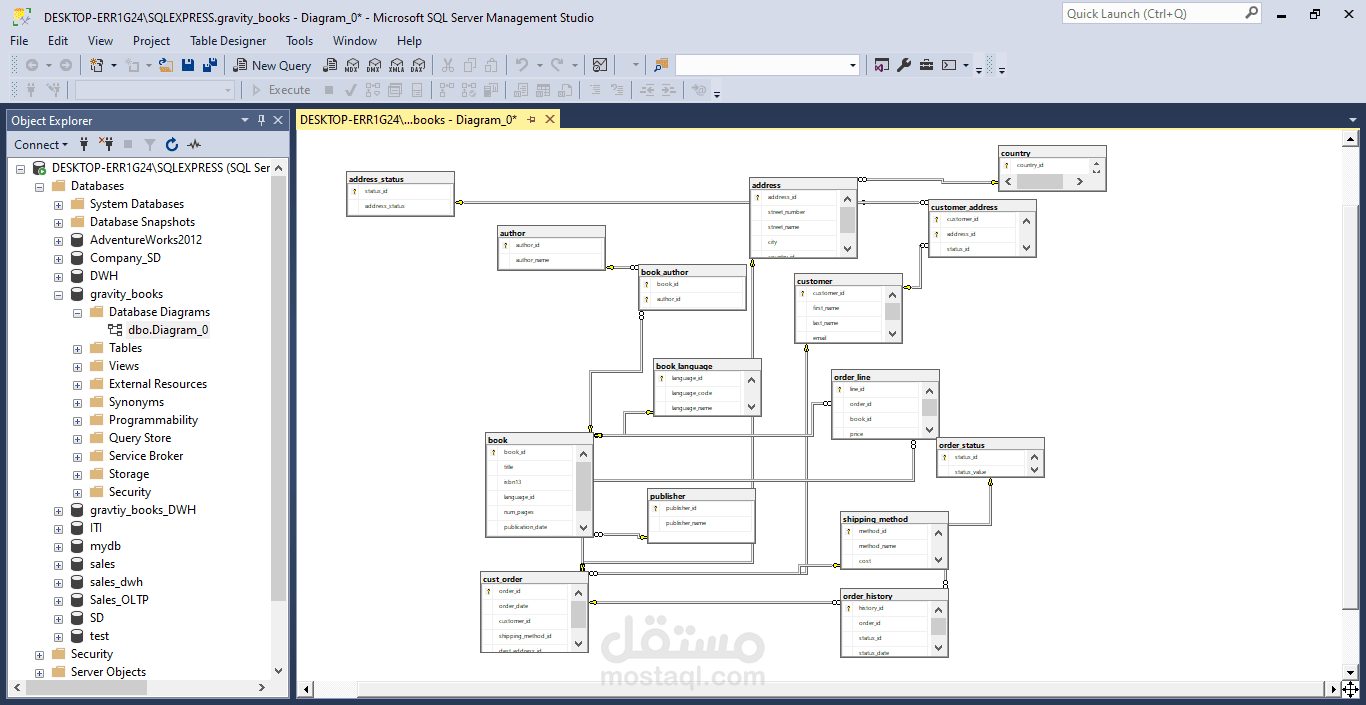Switch to the Diagram_0 document tab
The image size is (1366, 705).
(x=409, y=119)
